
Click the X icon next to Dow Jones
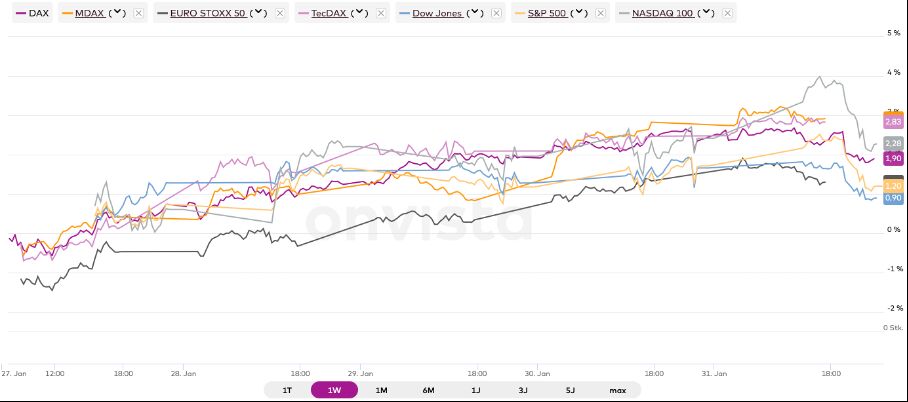pos(494,14)
